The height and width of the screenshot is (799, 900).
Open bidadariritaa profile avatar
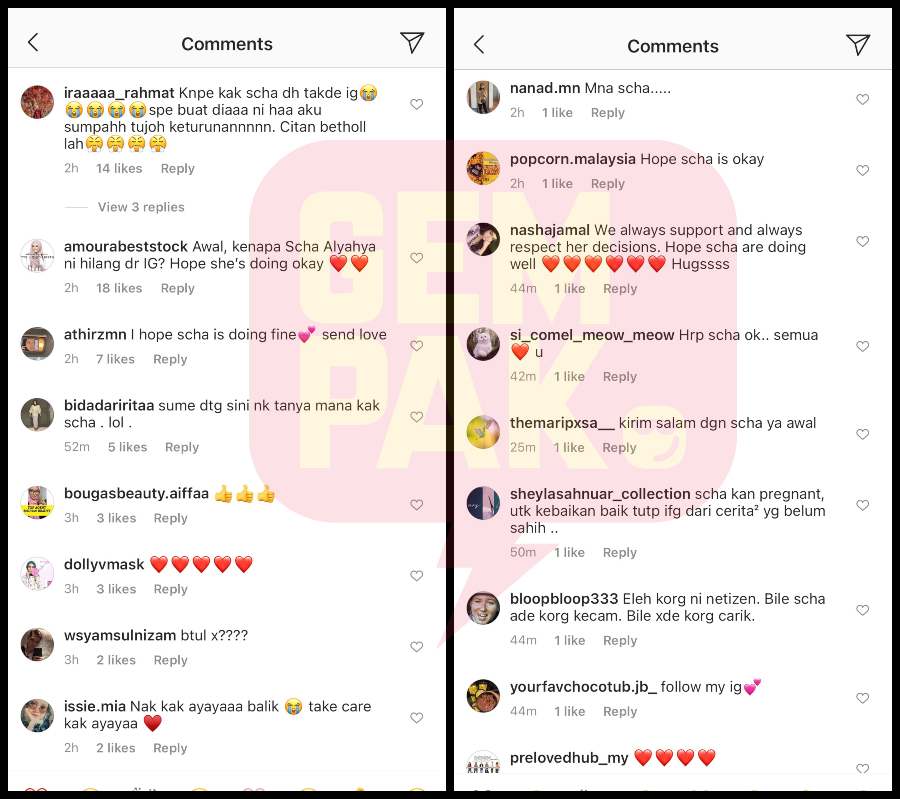point(37,414)
